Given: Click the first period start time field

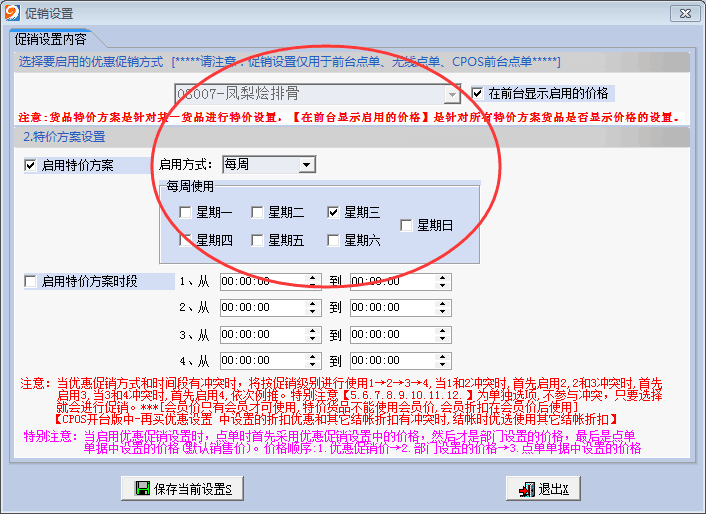Looking at the screenshot, I should (x=265, y=282).
